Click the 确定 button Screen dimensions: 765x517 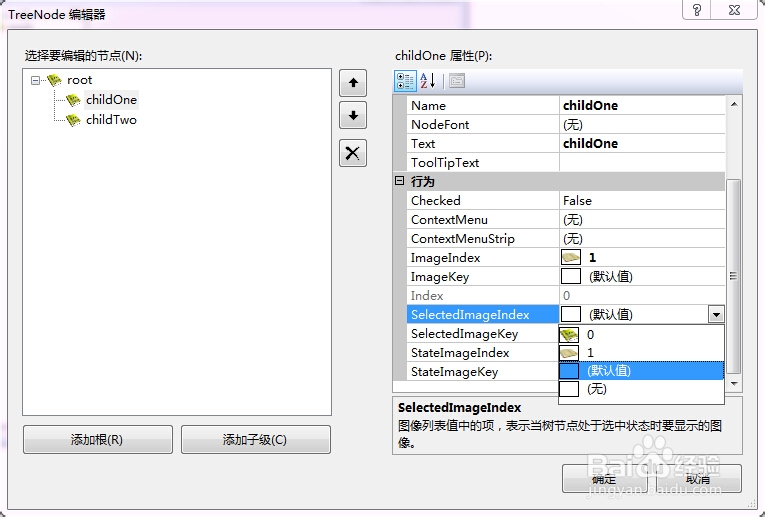coord(604,478)
